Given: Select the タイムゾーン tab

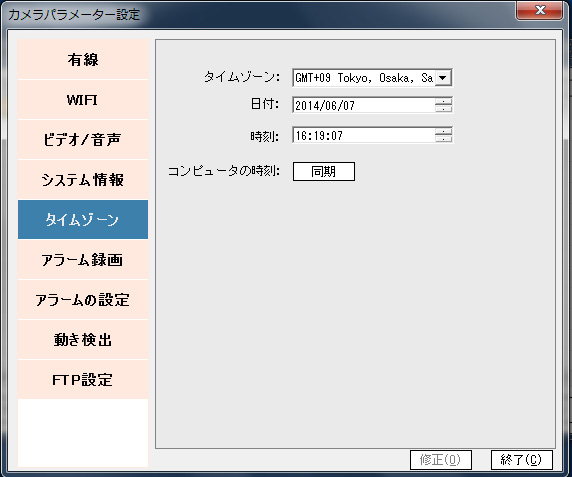Looking at the screenshot, I should 83,220.
